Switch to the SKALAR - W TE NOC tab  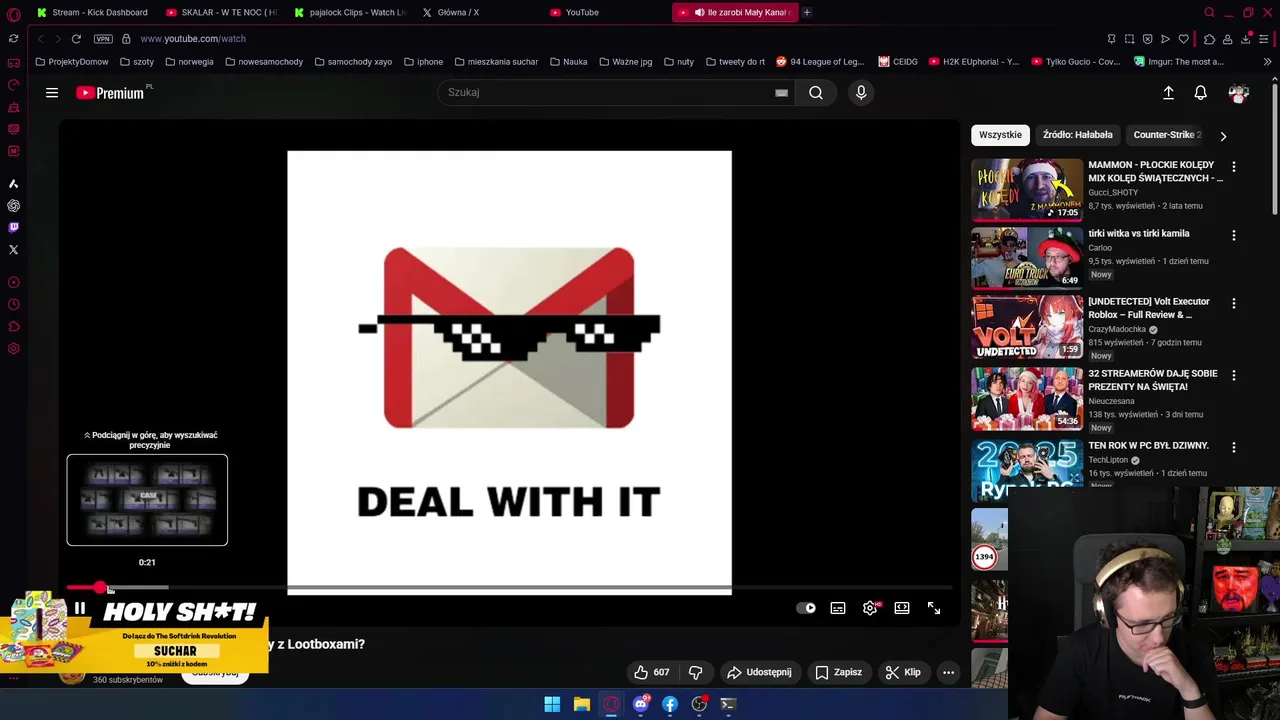pos(221,12)
